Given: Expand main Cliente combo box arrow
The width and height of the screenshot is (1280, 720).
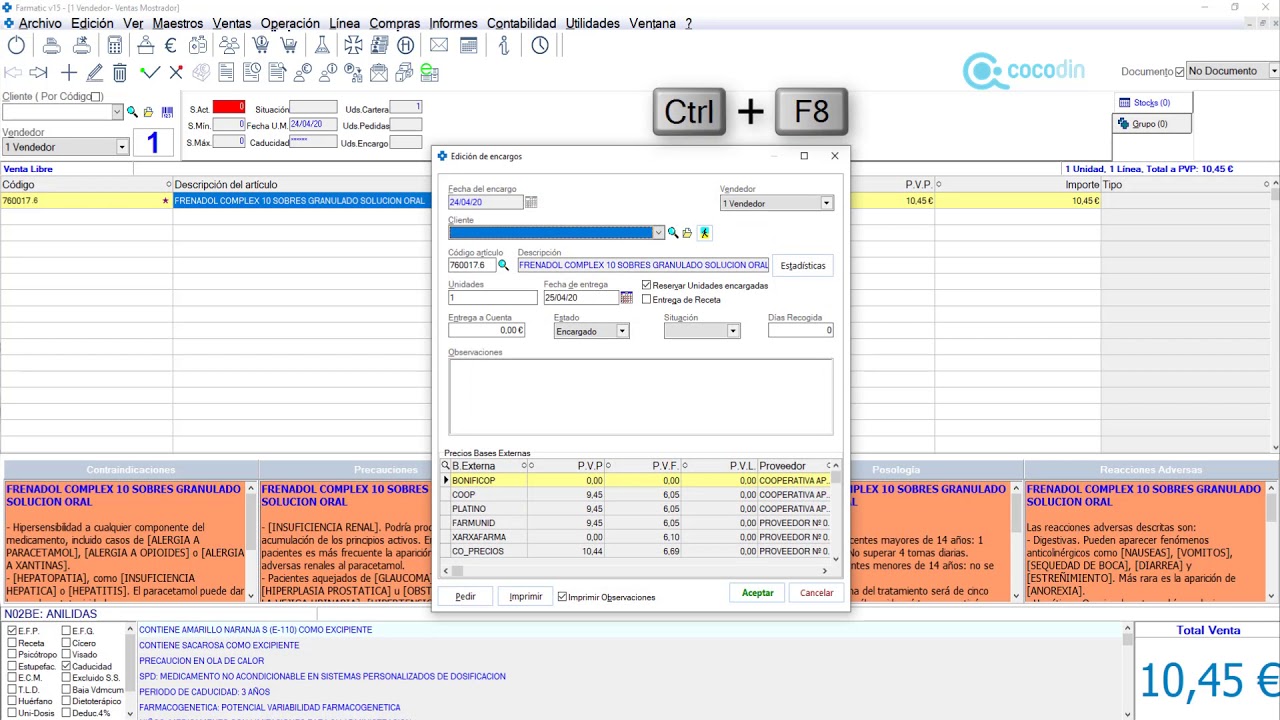Looking at the screenshot, I should pos(117,112).
